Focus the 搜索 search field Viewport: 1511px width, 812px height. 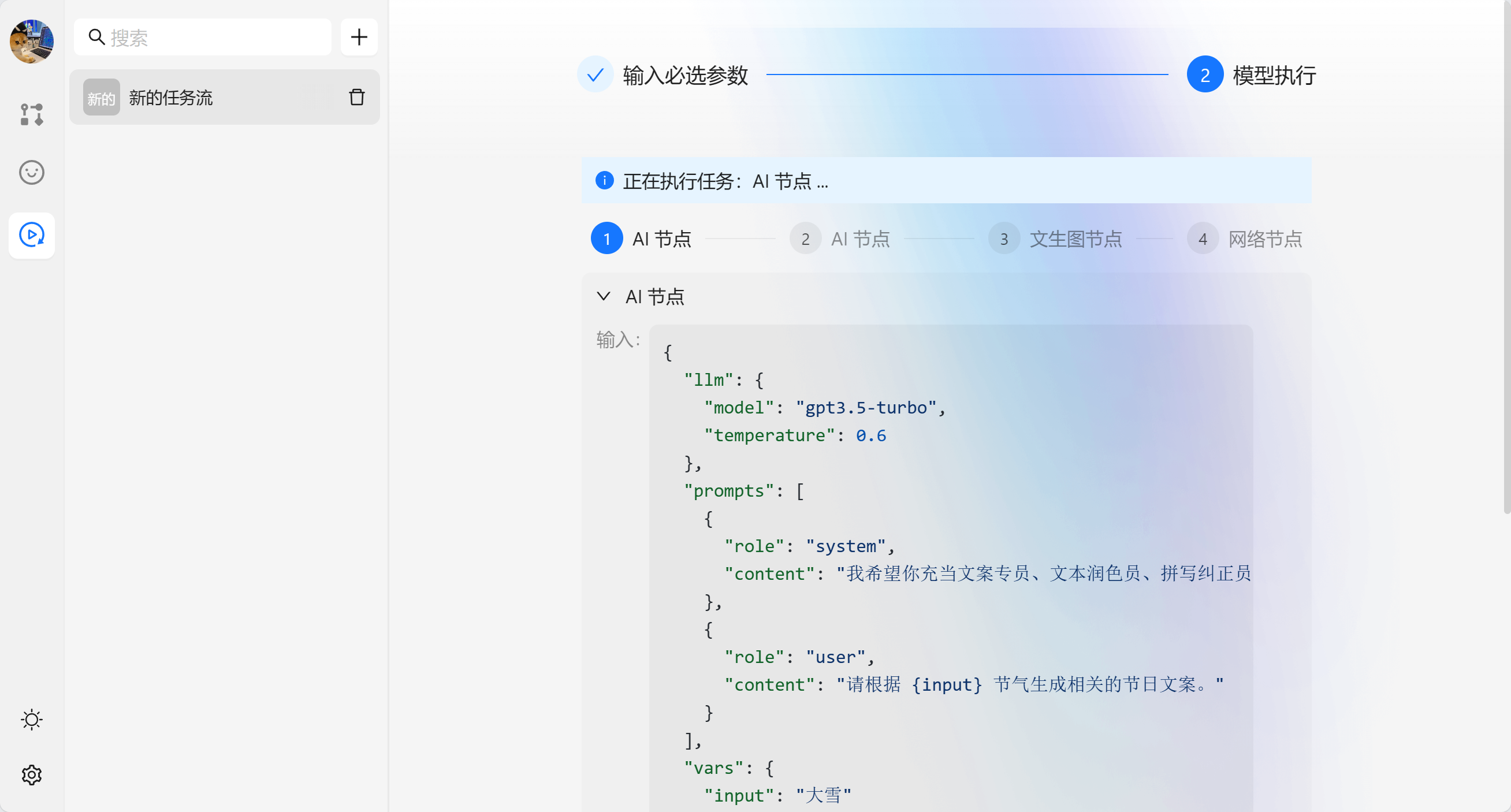coord(217,38)
